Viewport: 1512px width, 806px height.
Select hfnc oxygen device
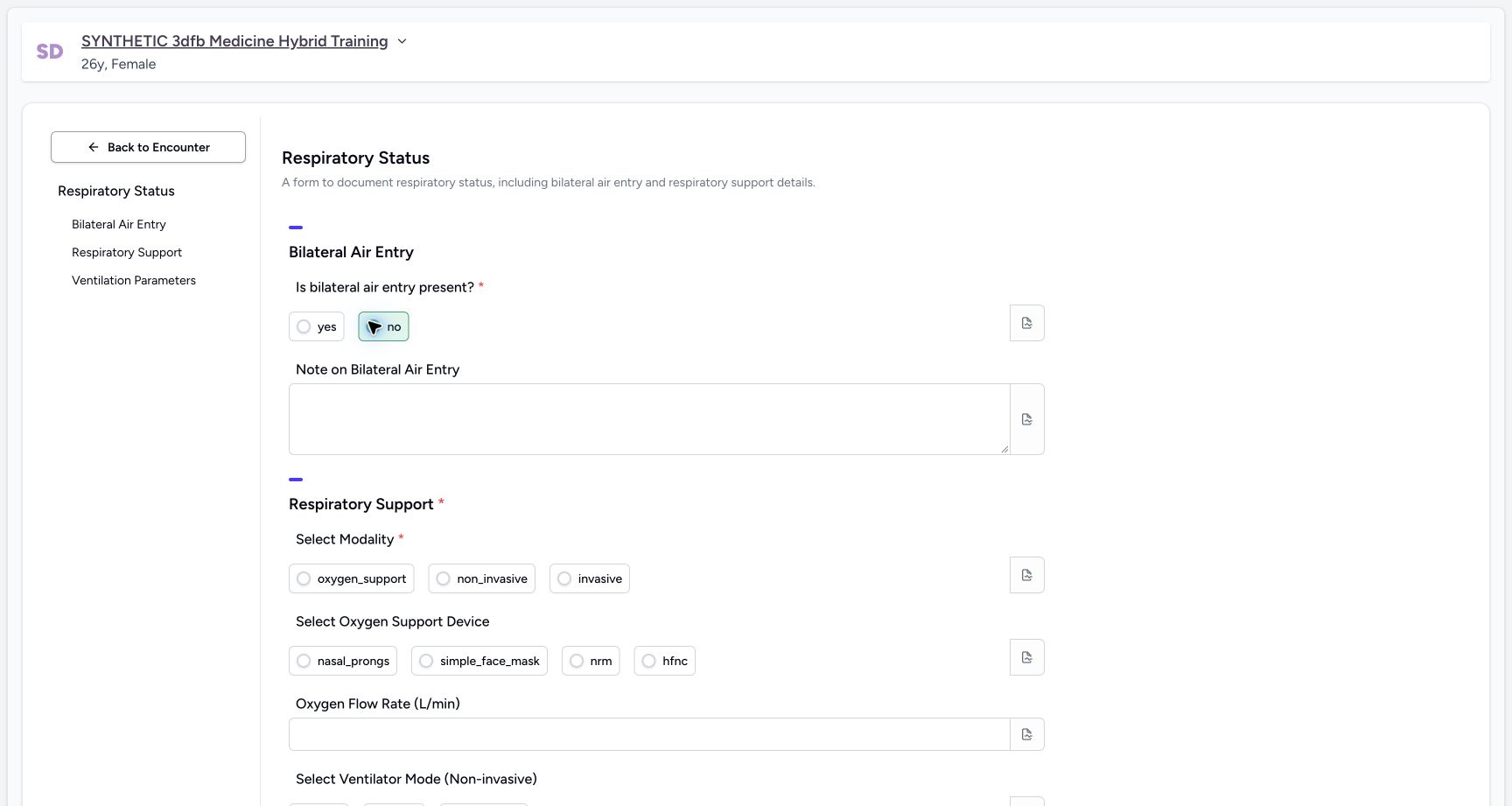tap(664, 661)
